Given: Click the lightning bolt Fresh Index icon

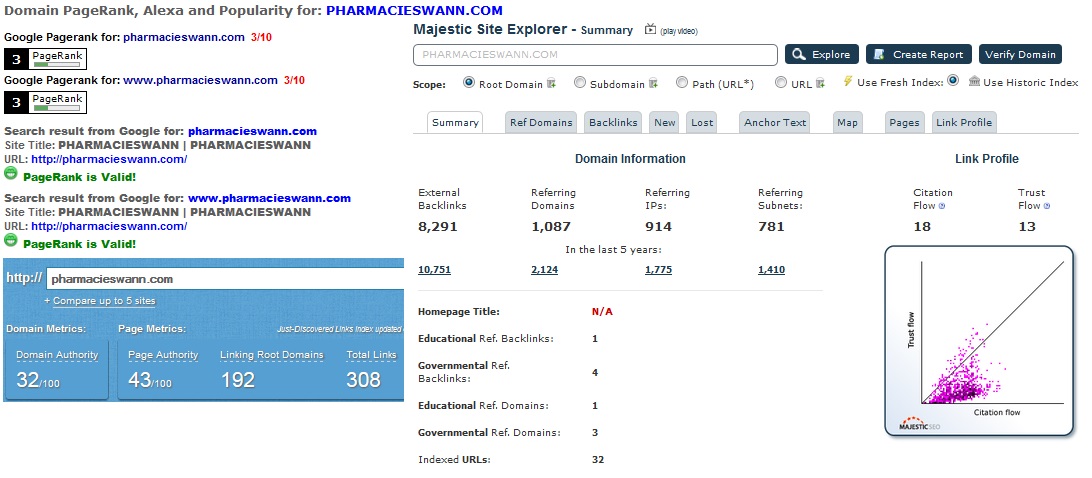Looking at the screenshot, I should [848, 82].
